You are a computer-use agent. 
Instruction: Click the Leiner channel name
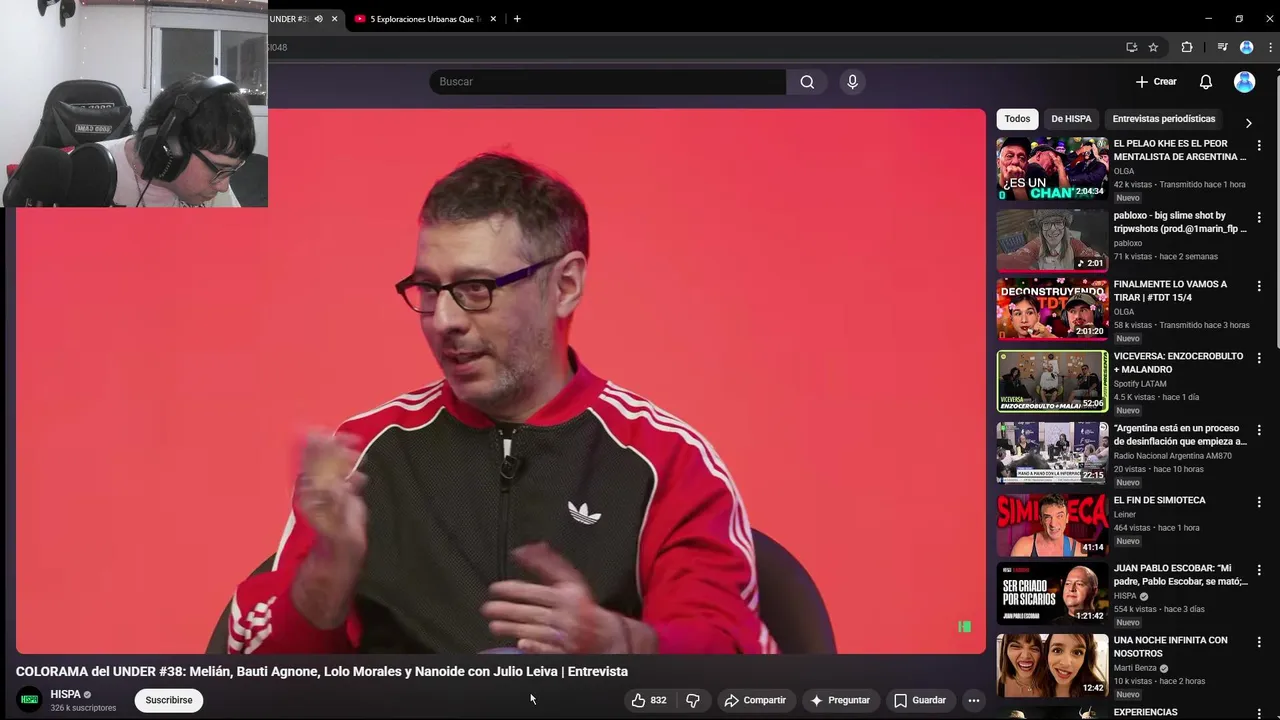coord(1125,515)
